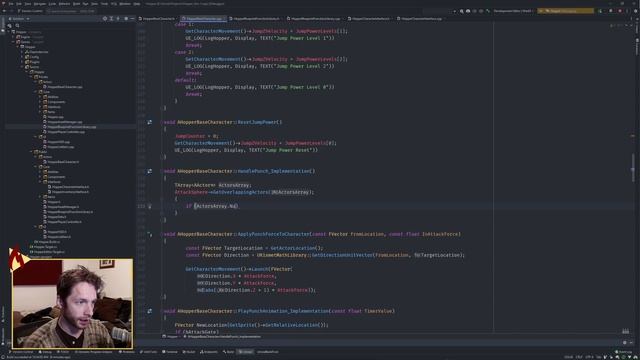The height and width of the screenshot is (360, 640).
Task: Open the Development Editor Win64 configuration dropdown
Action: [x=513, y=11]
